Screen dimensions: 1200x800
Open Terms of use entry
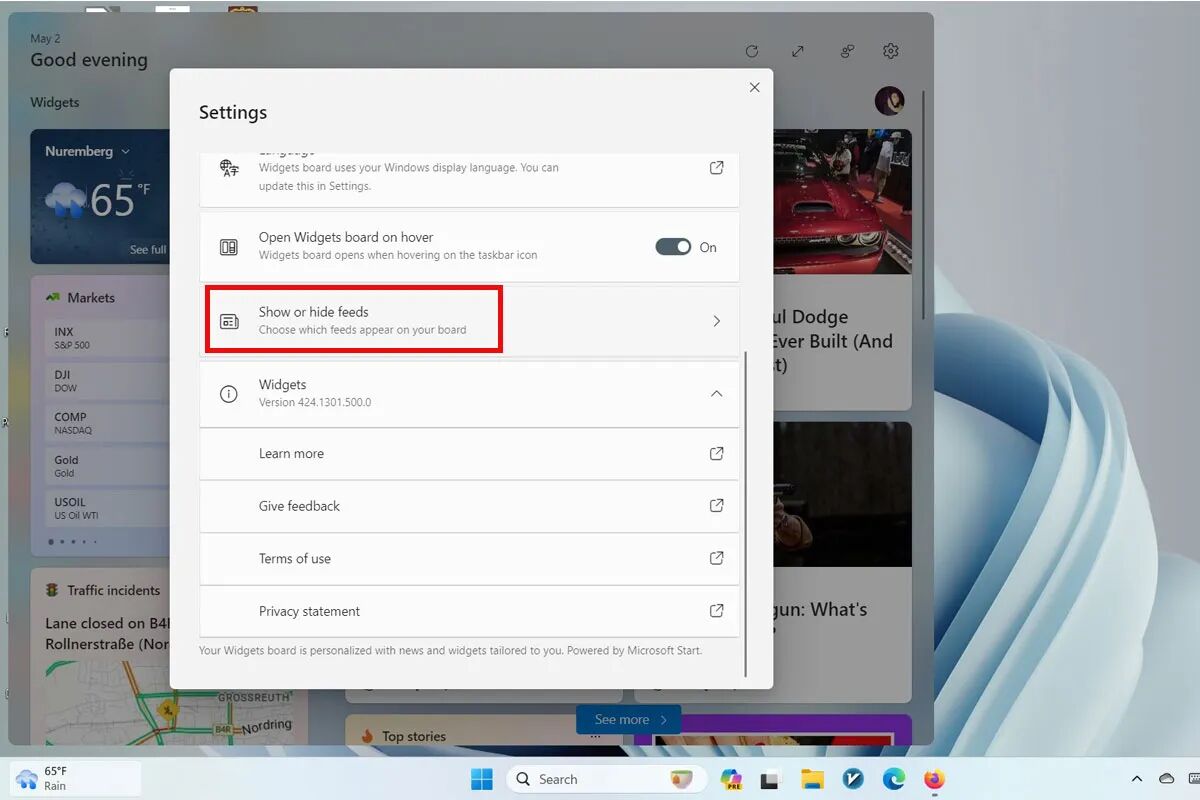(295, 559)
